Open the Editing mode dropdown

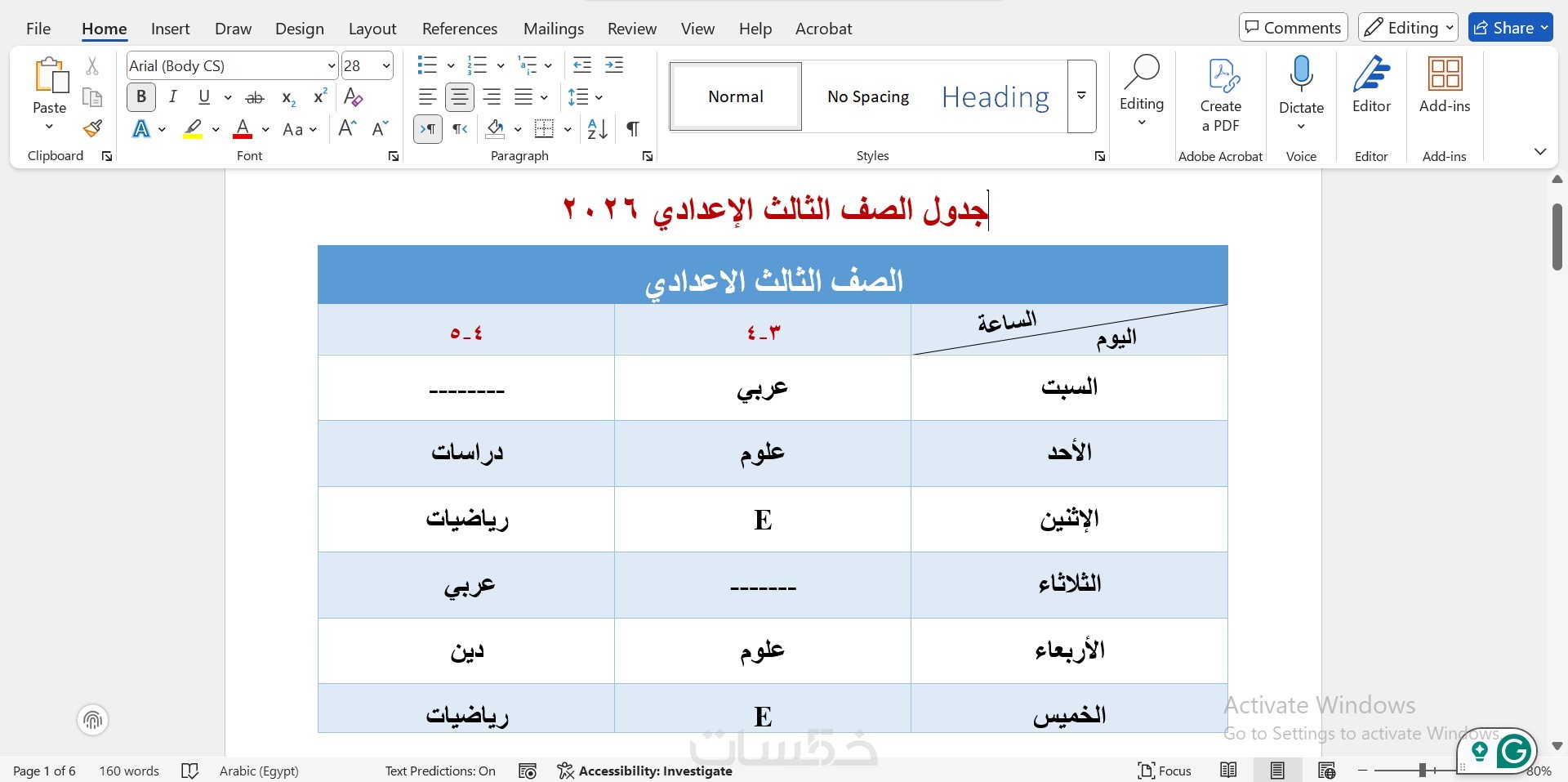tap(1407, 28)
